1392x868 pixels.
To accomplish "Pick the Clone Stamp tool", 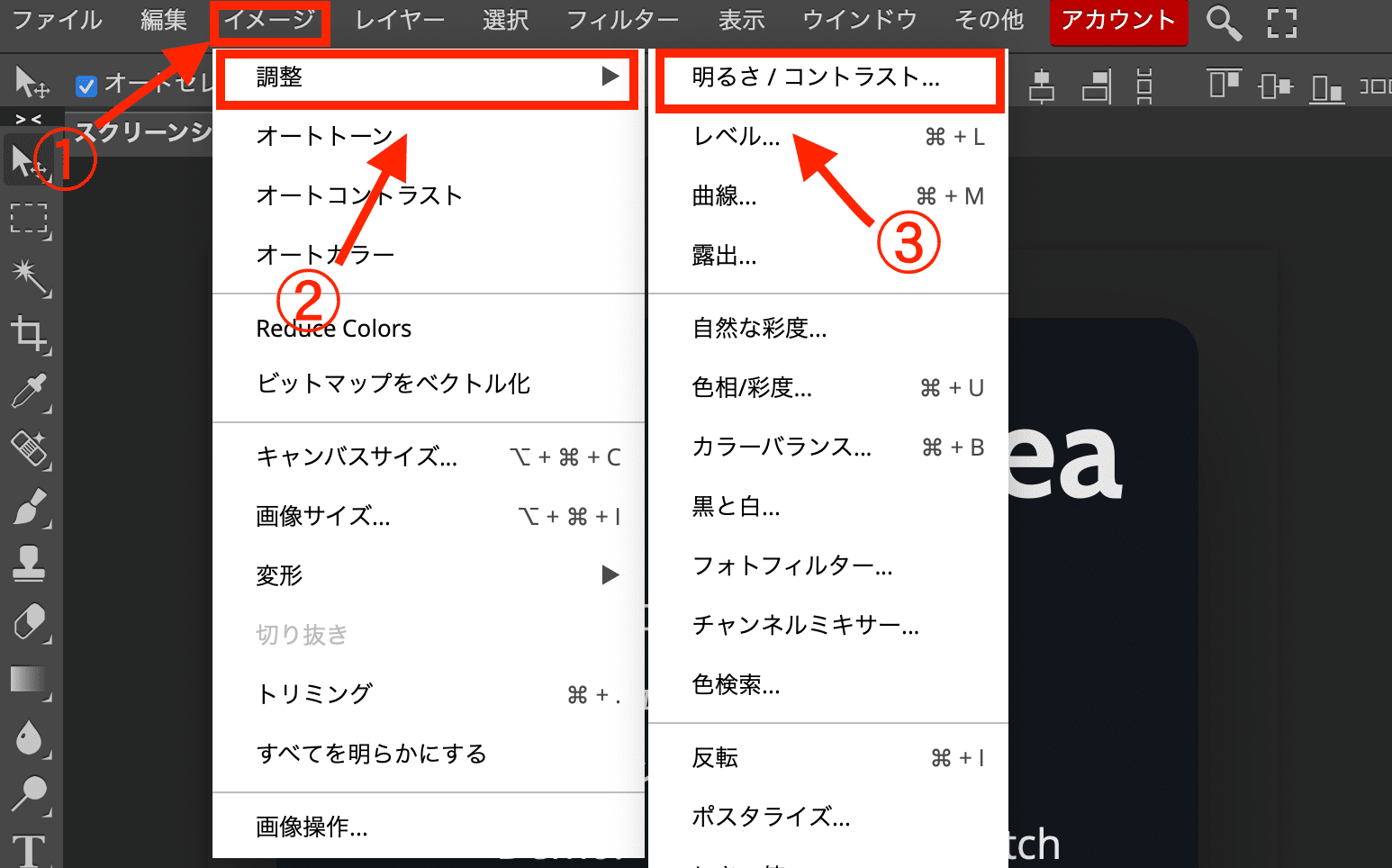I will coord(30,564).
